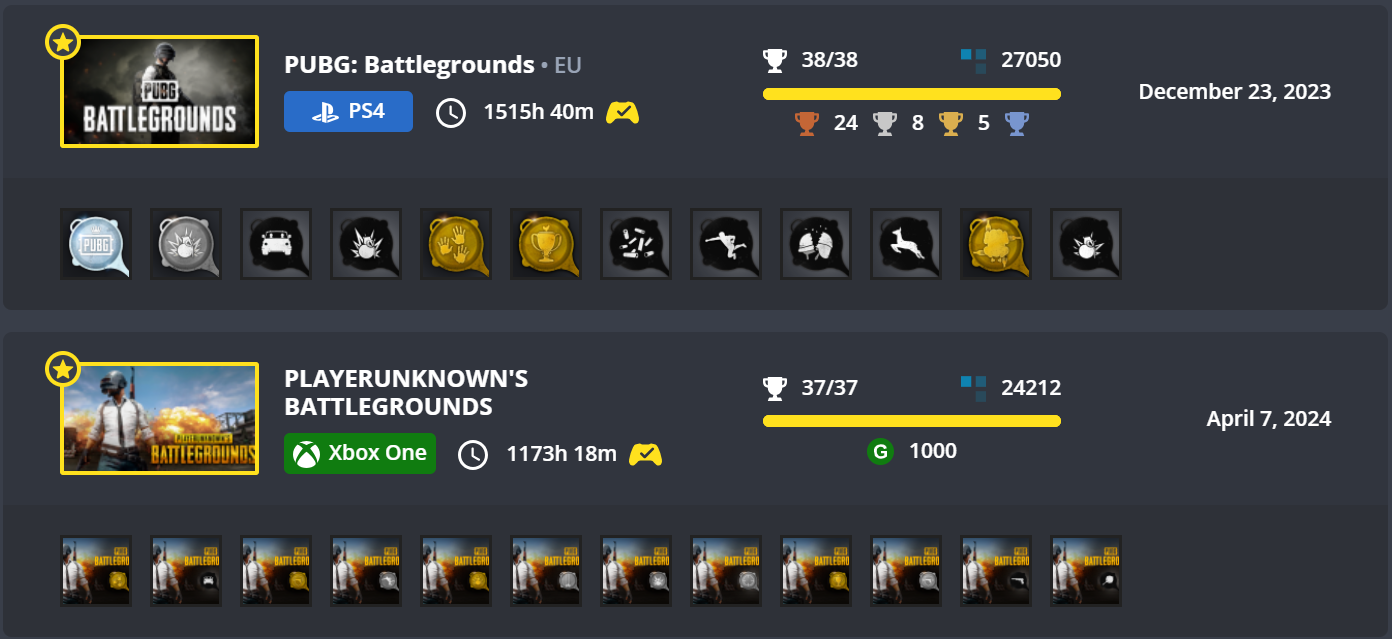The image size is (1392, 639).
Task: Click the green G gamerscore icon
Action: coord(880,452)
